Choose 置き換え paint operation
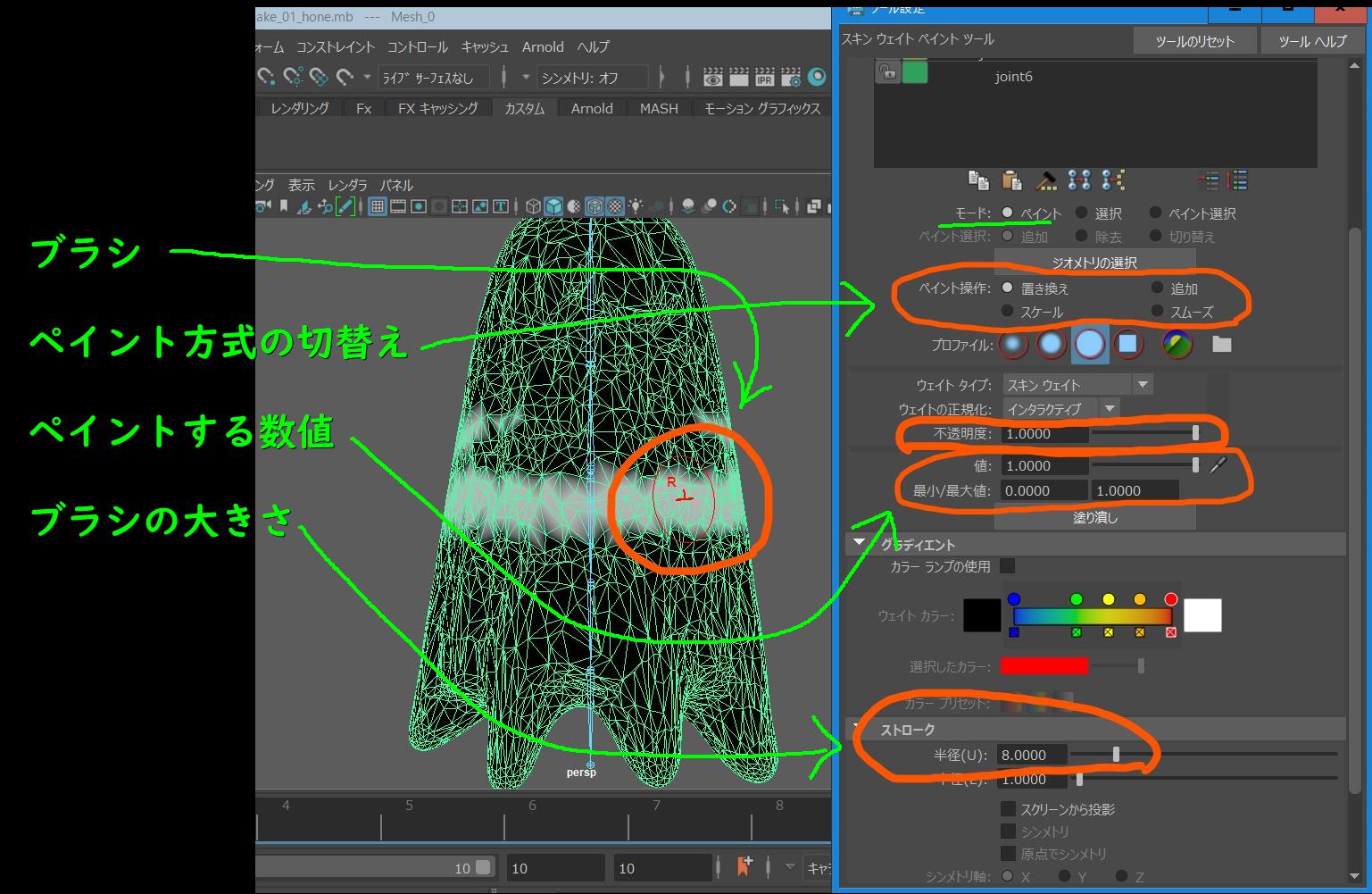This screenshot has width=1372, height=894. coord(1007,288)
